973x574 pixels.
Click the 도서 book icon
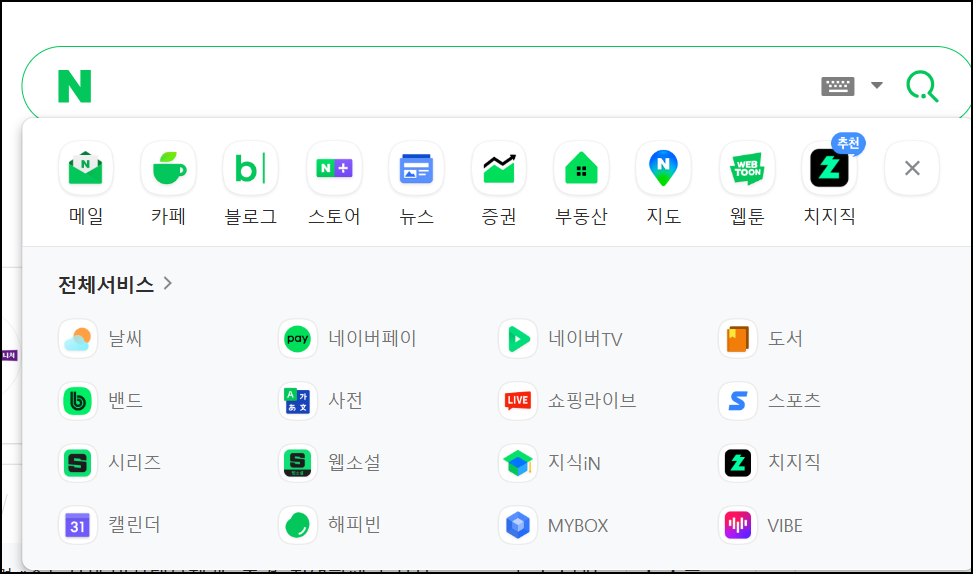738,338
